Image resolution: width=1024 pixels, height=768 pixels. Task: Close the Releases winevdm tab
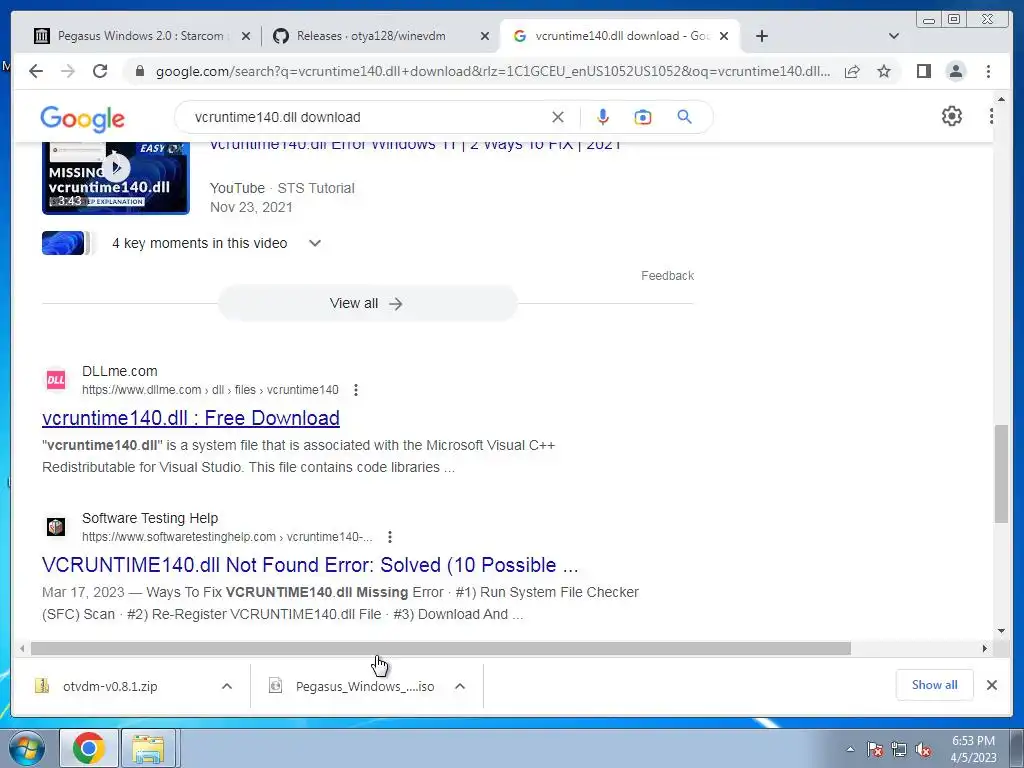pos(485,37)
